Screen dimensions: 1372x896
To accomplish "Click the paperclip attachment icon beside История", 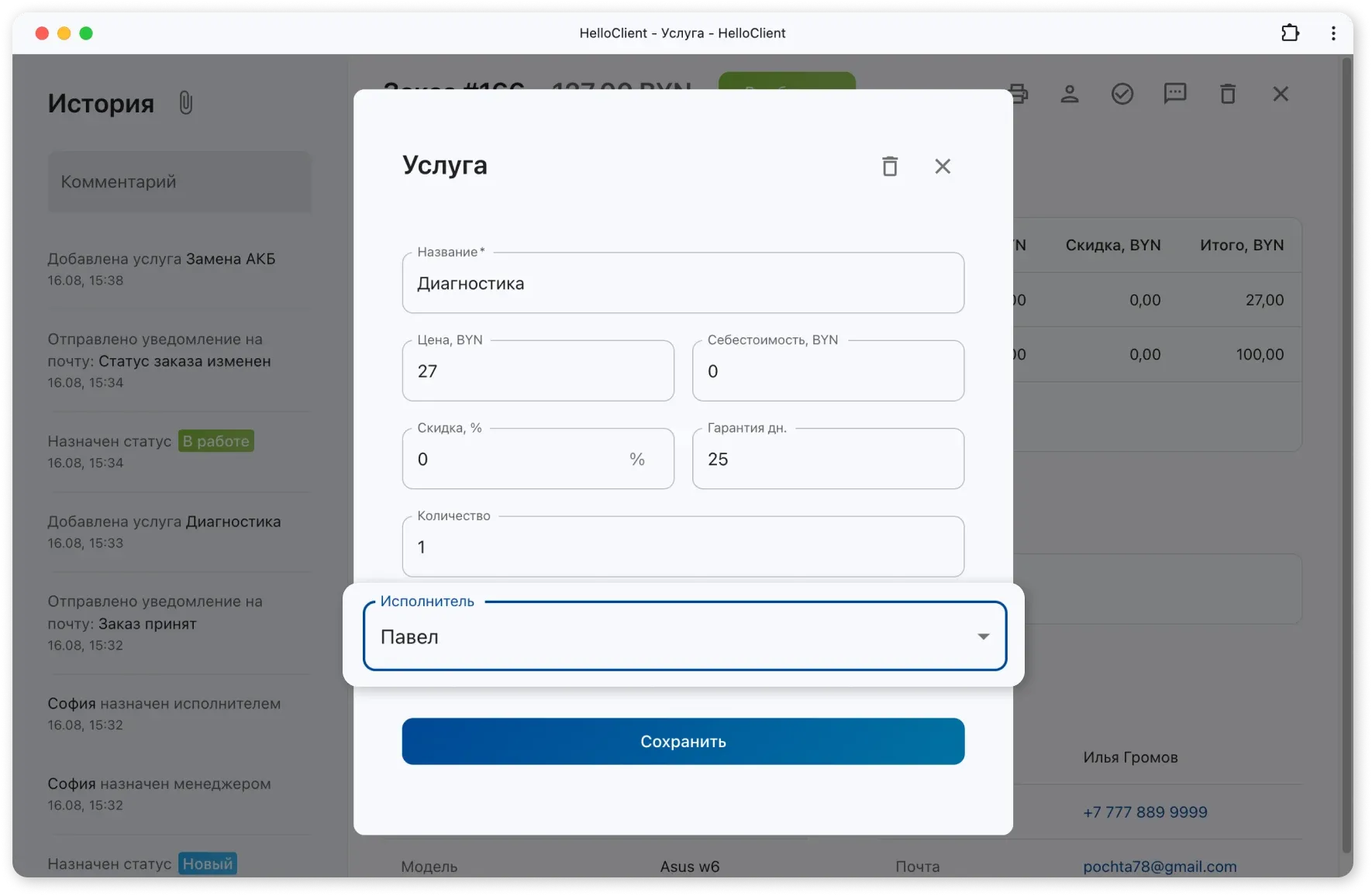I will (185, 103).
